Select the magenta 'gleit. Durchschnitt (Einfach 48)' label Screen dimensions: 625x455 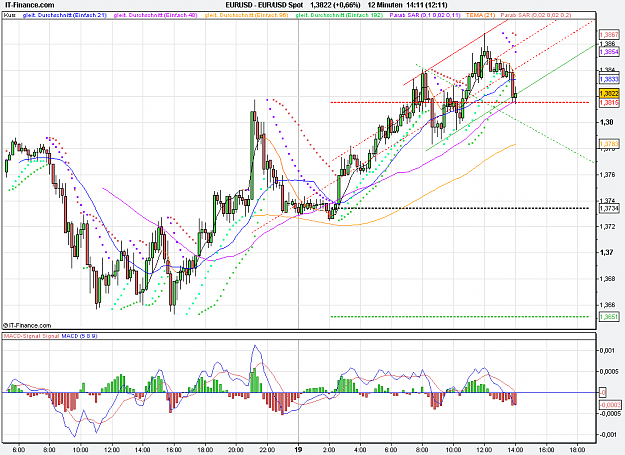coord(155,15)
